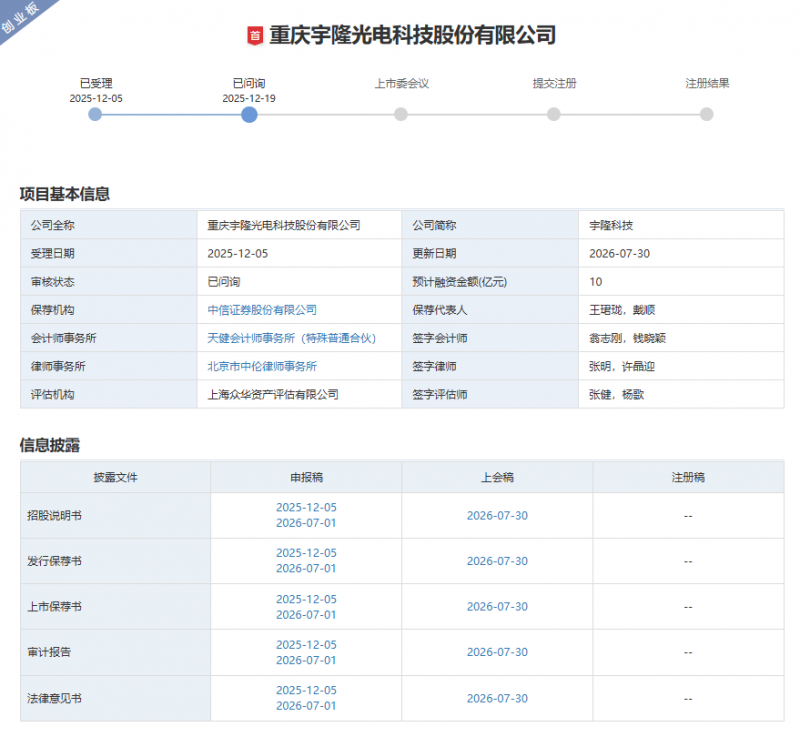
Task: Click the 注册稿 column header
Action: (688, 477)
